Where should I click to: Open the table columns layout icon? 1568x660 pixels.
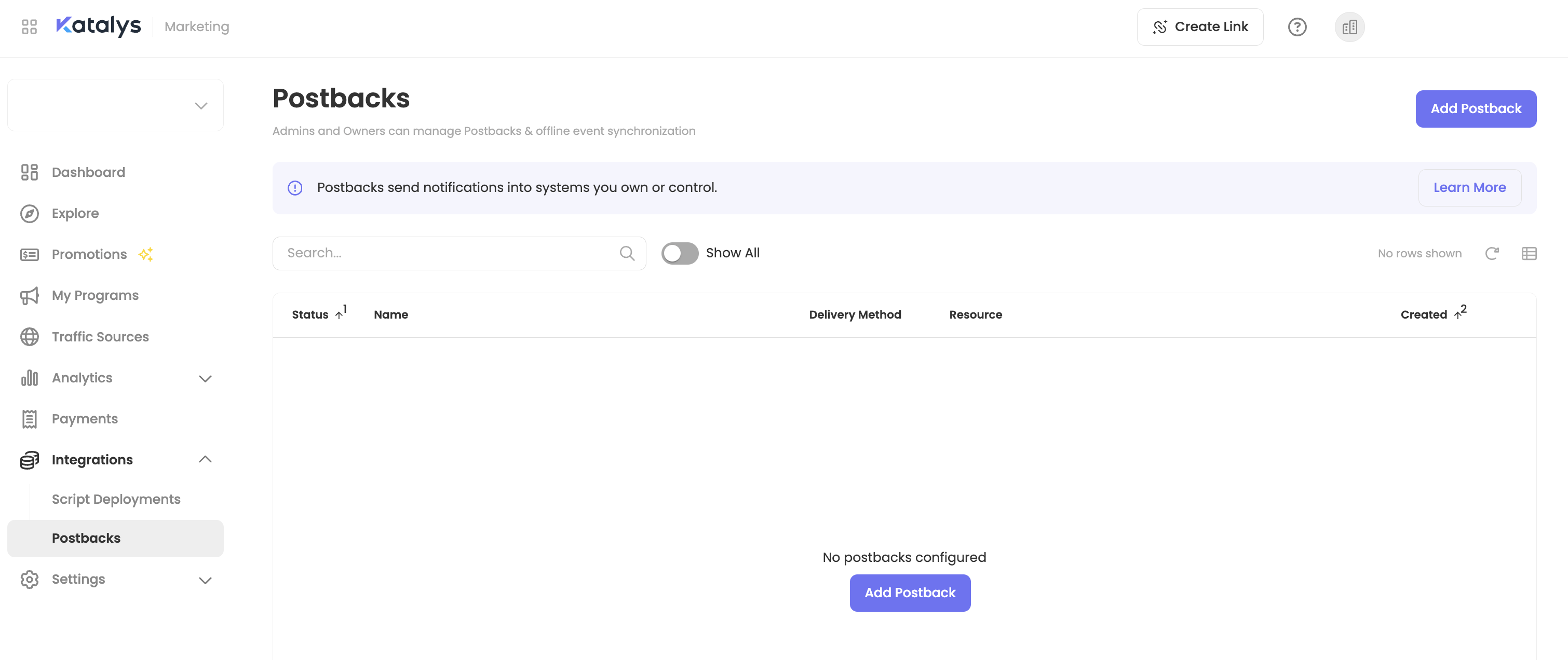point(1529,253)
